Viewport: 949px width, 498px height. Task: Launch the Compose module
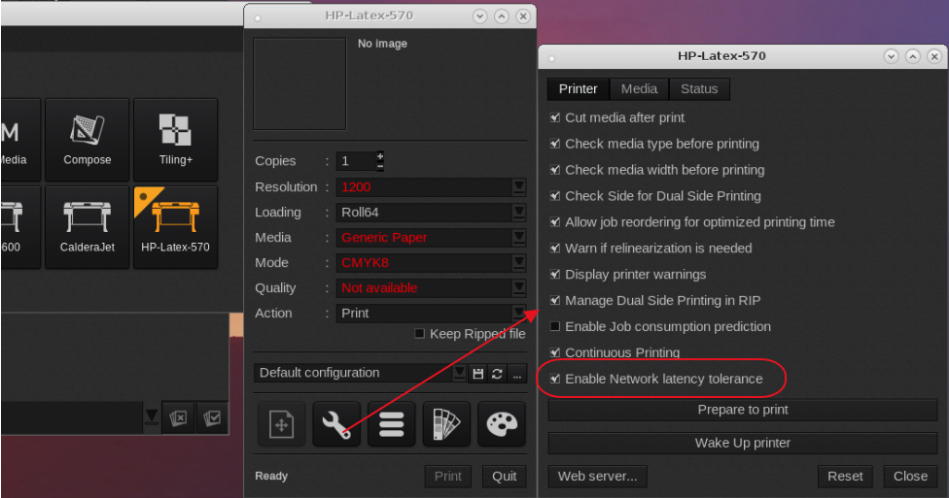click(87, 140)
